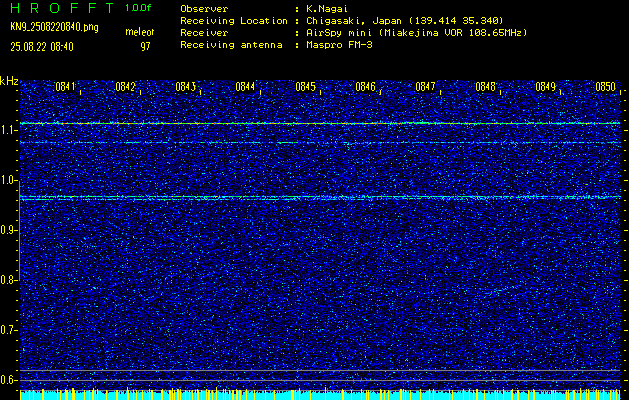
Task: Click the 0842 time marker
Action: [125, 87]
